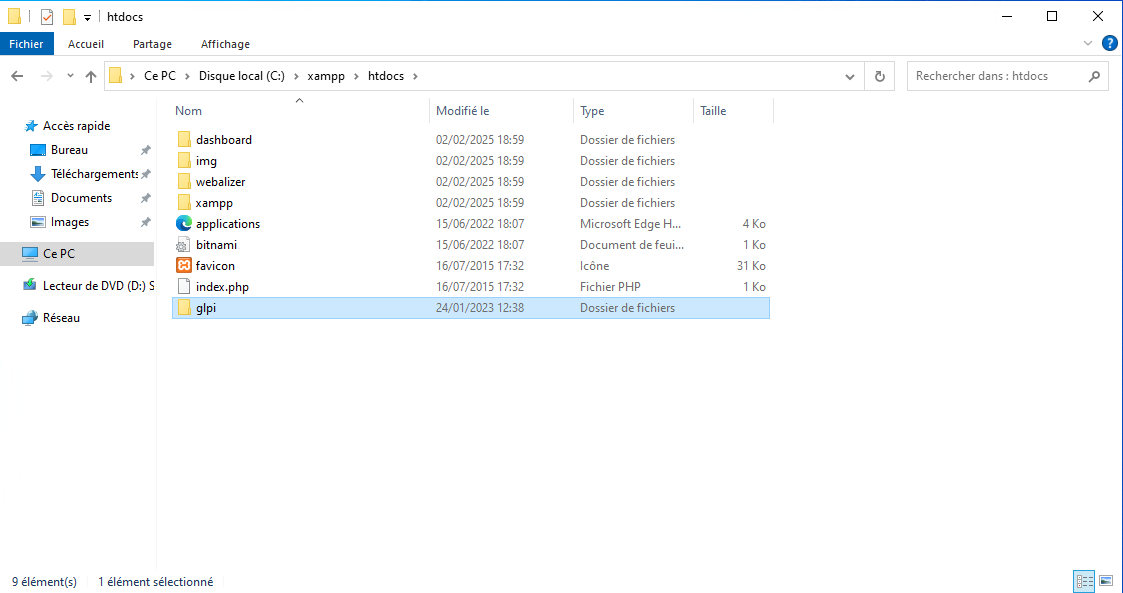
Task: Click the DVD drive icon in sidebar
Action: click(29, 286)
